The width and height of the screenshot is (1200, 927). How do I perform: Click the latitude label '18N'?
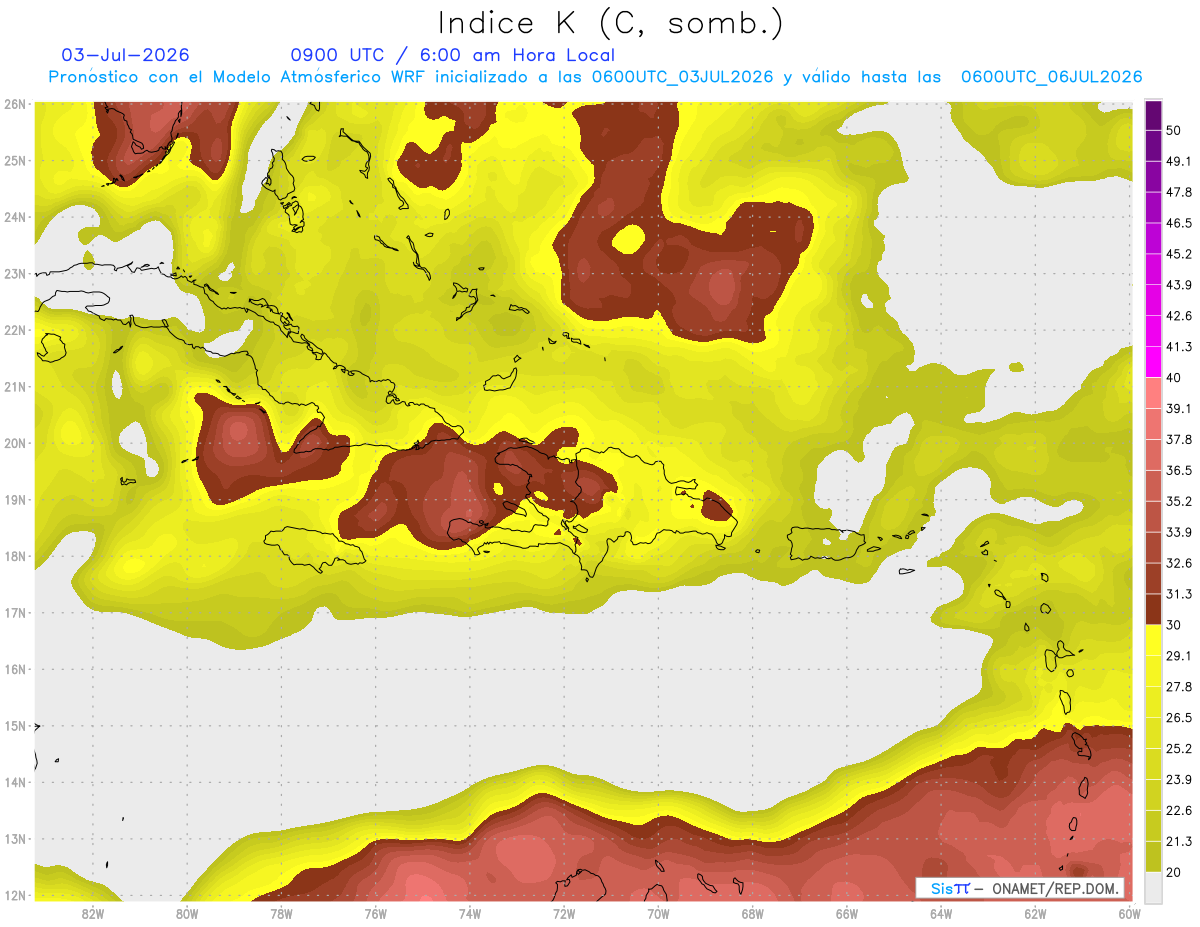14,556
